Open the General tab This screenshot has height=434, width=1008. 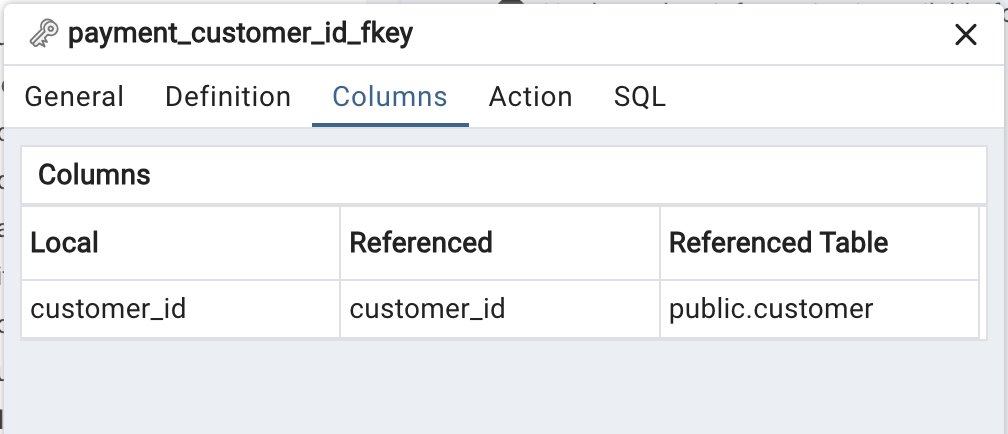point(74,96)
